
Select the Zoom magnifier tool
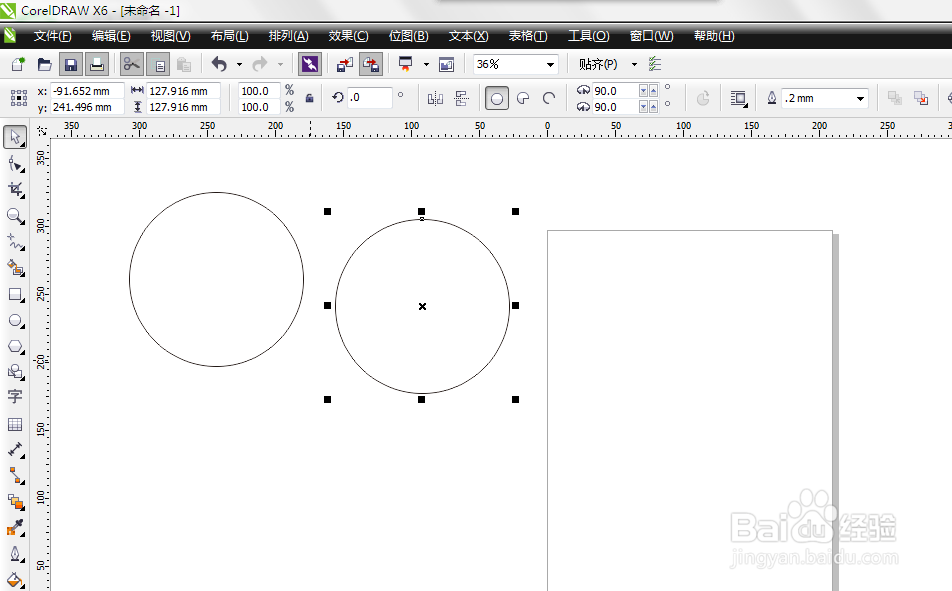pyautogui.click(x=15, y=216)
